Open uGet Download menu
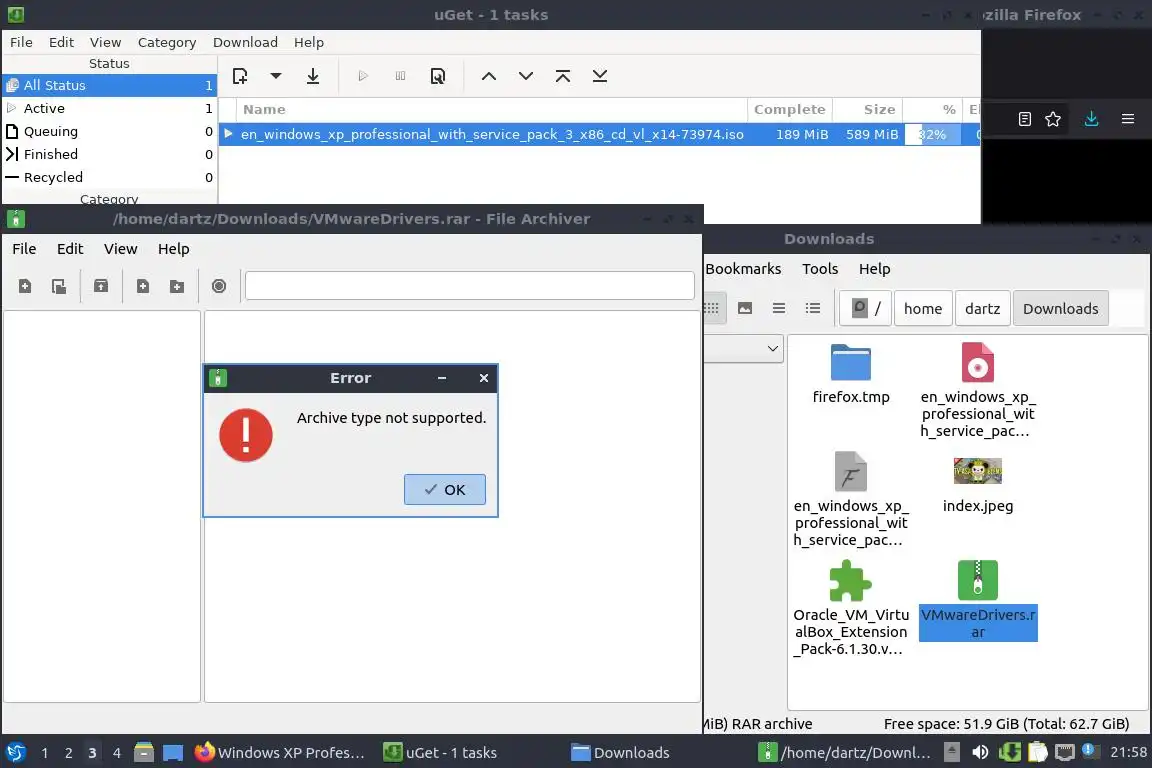Viewport: 1152px width, 768px height. click(x=245, y=43)
